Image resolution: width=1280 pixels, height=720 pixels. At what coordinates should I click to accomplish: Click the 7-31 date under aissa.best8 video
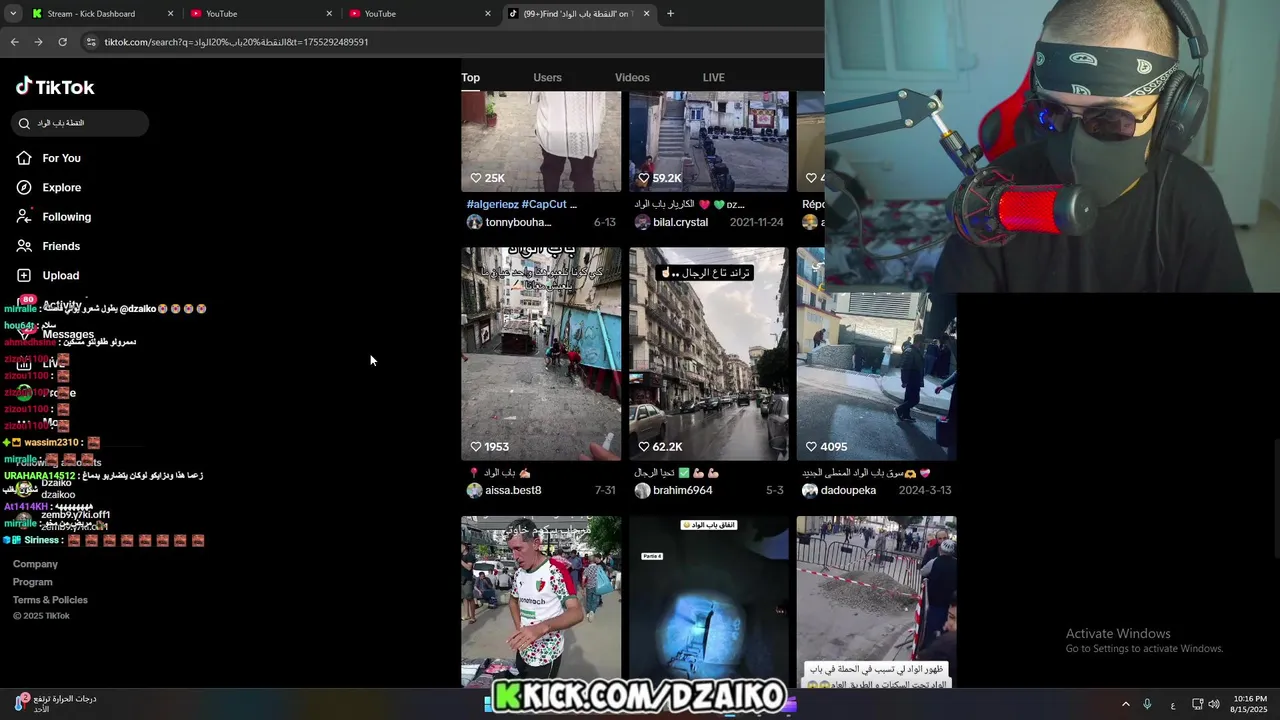click(x=605, y=490)
